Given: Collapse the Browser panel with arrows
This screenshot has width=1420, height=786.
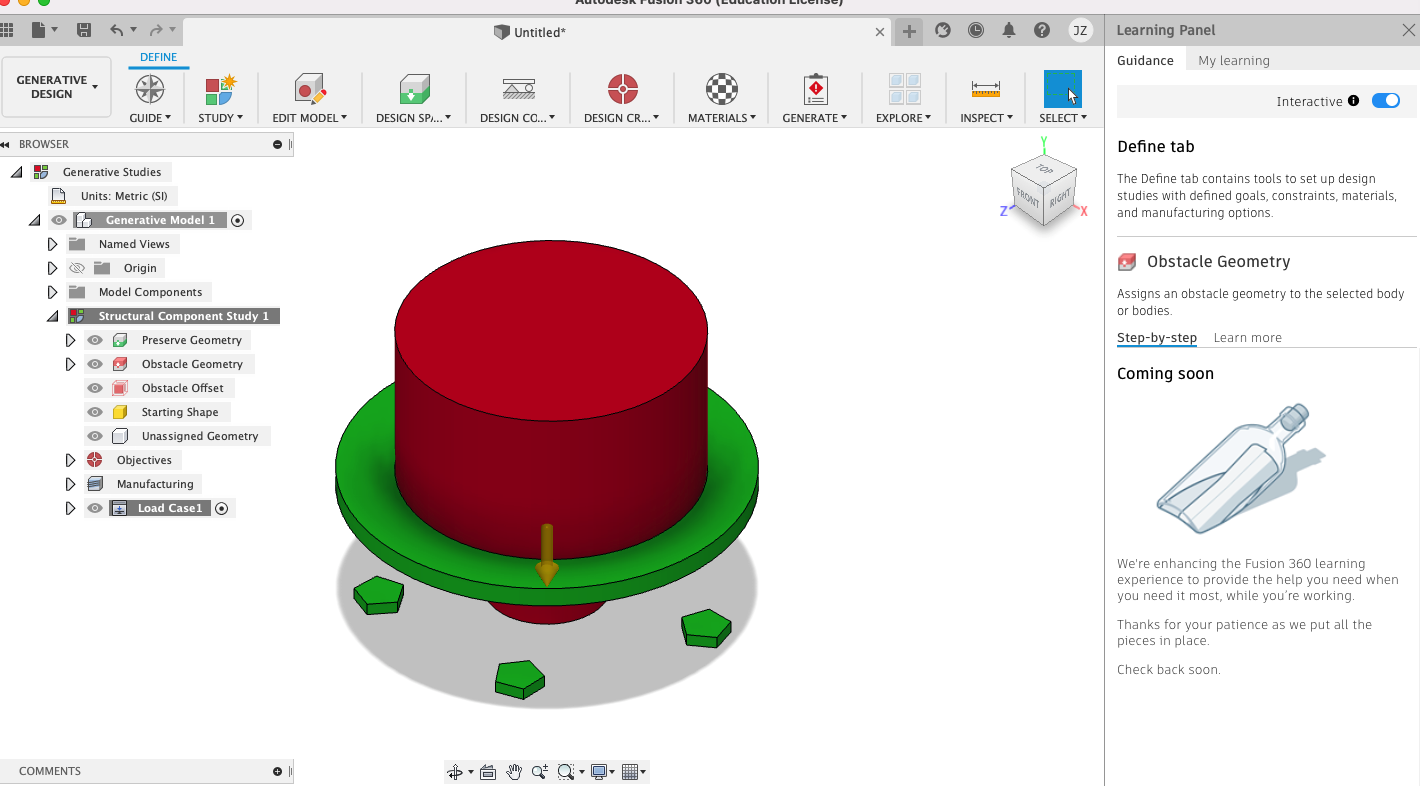Looking at the screenshot, I should coord(7,144).
